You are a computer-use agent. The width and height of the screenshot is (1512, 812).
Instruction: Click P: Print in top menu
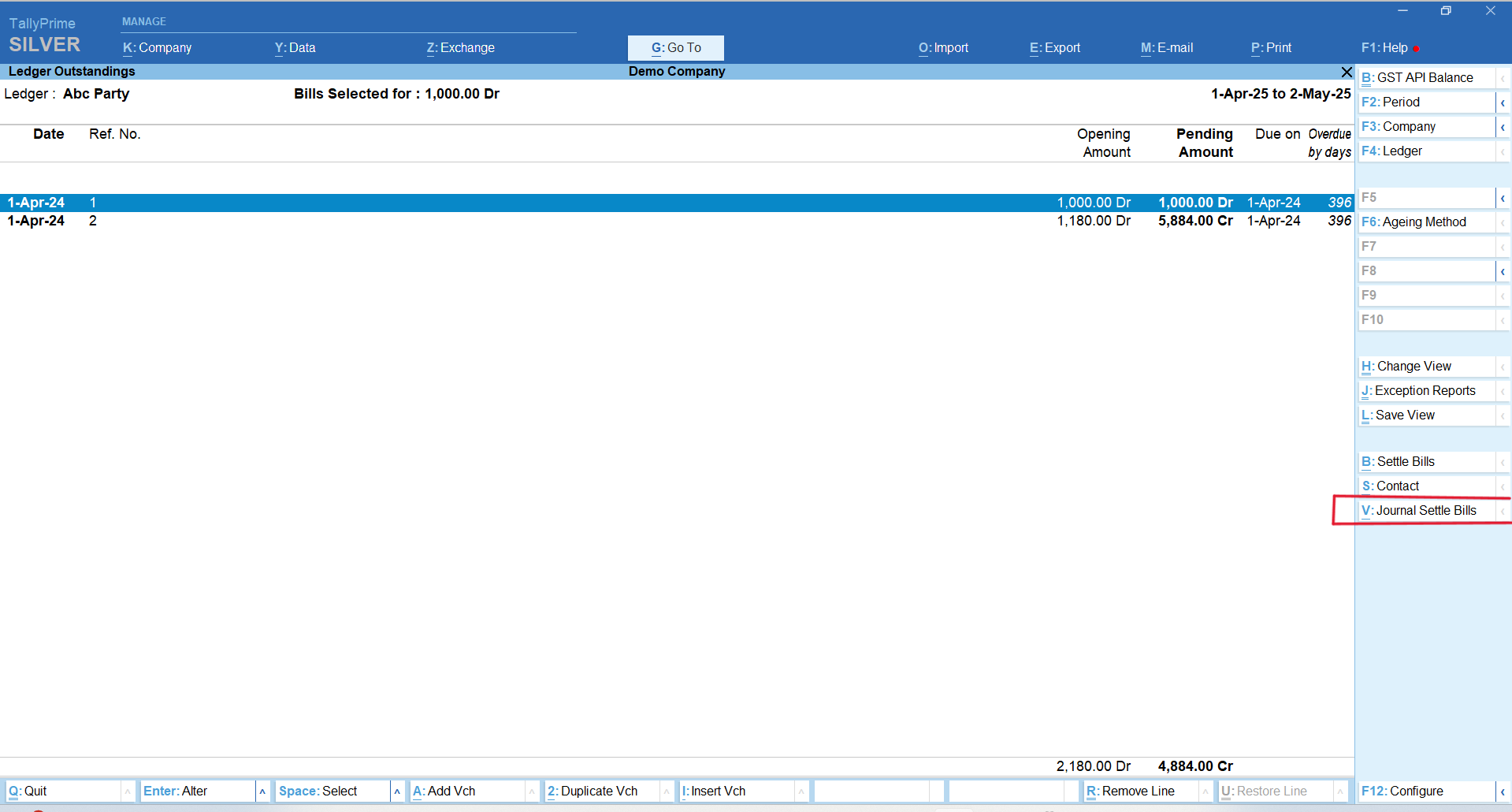point(1271,48)
